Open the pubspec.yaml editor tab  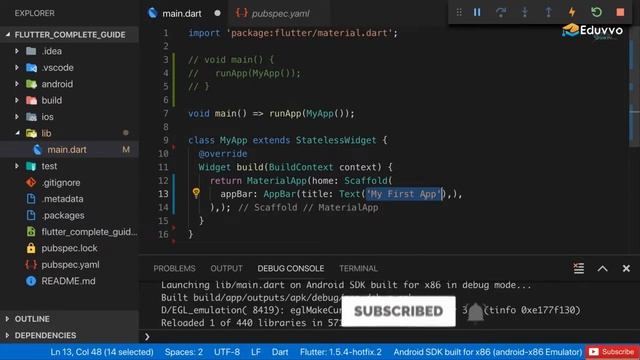coord(280,13)
